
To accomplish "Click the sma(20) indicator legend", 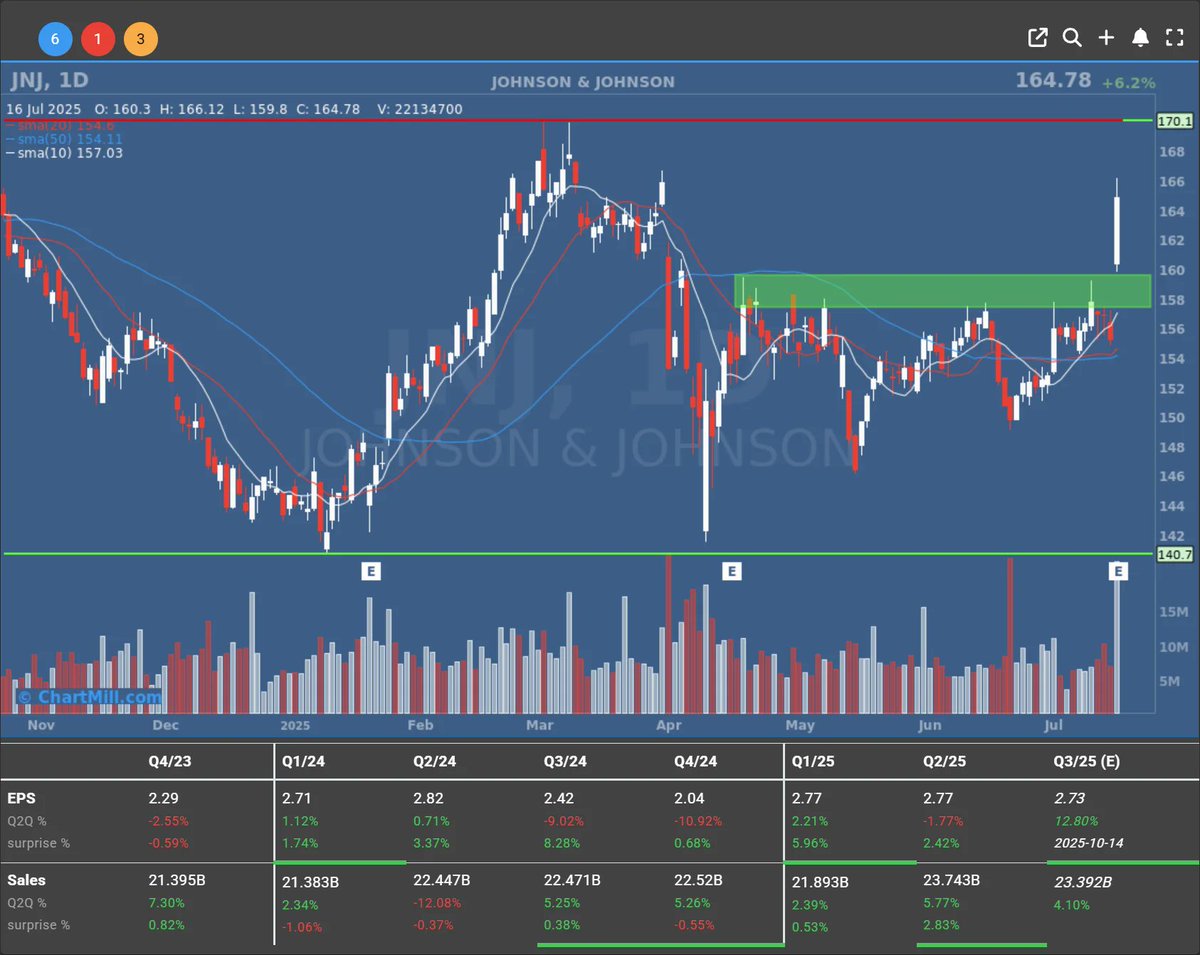I will tap(60, 125).
